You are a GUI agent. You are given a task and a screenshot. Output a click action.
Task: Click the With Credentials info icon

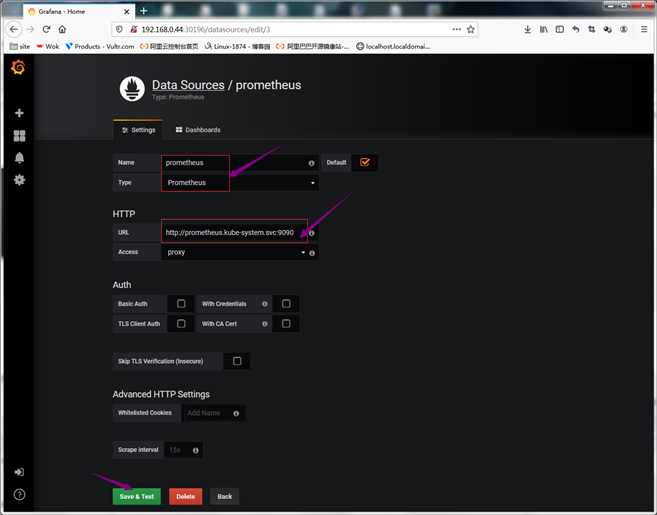tap(265, 304)
